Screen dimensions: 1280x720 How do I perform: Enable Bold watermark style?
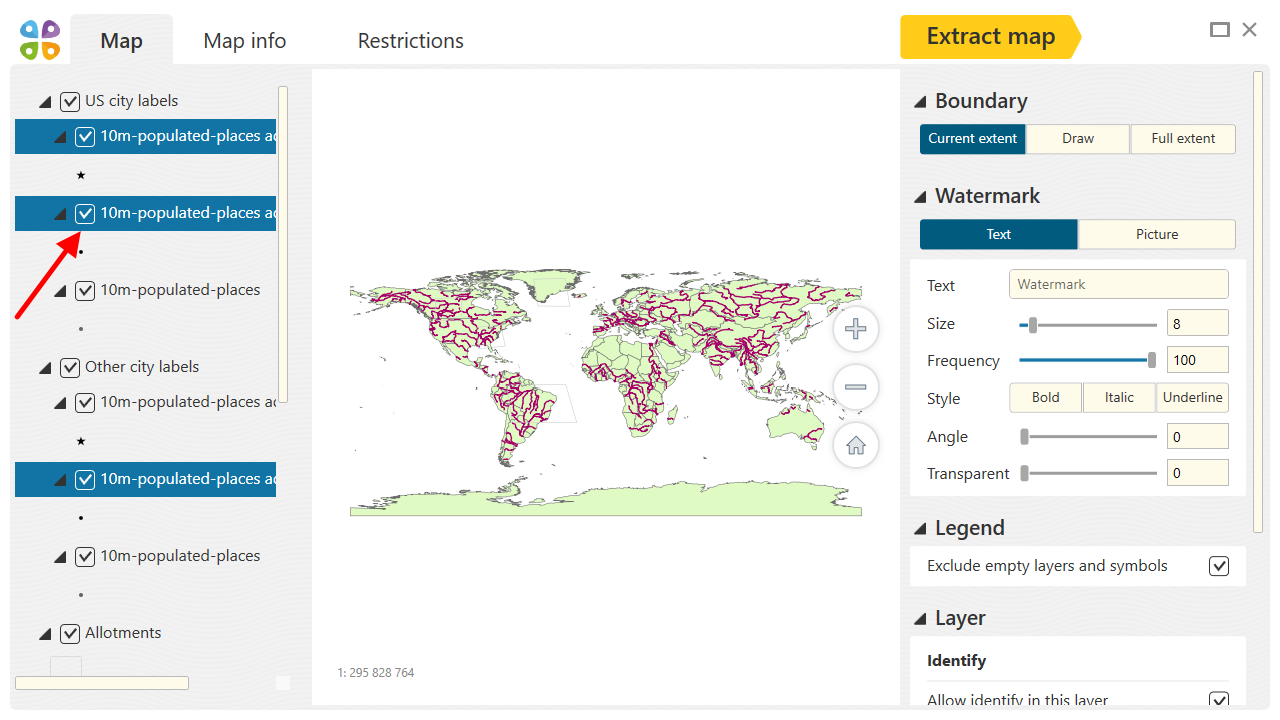[x=1046, y=397]
